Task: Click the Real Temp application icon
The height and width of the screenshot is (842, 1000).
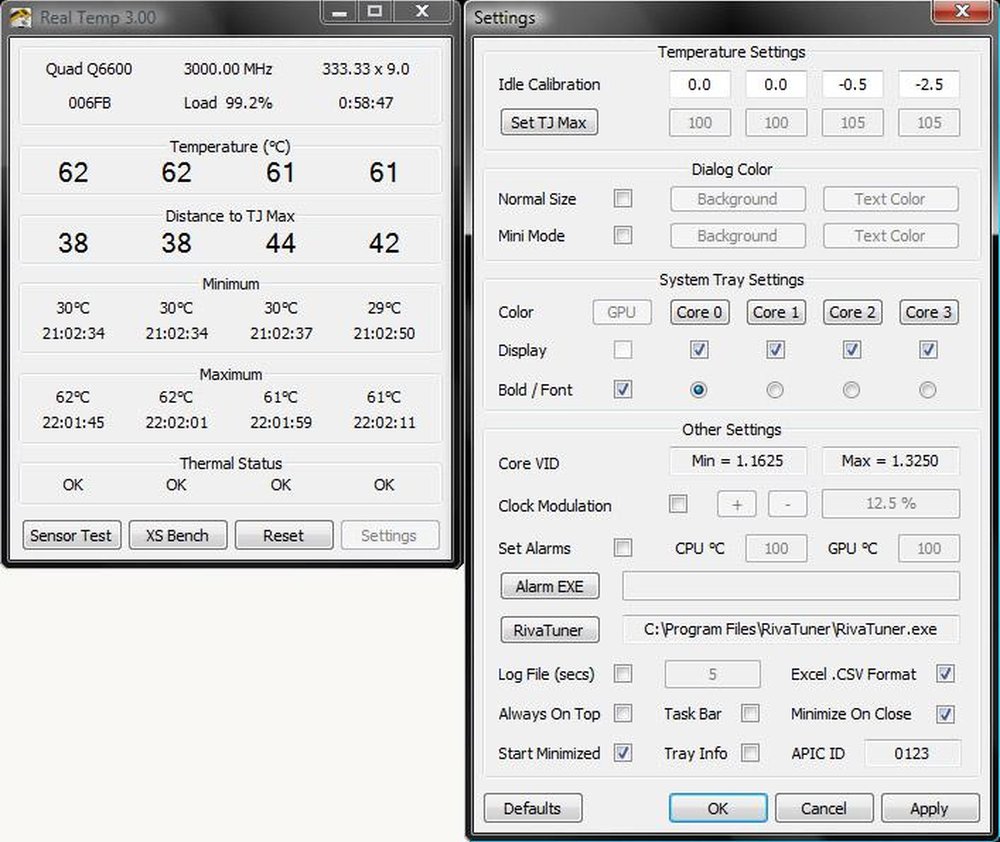Action: (21, 16)
